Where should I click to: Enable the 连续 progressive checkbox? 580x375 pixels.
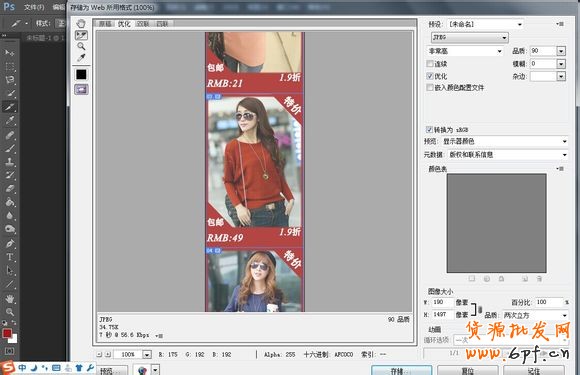pos(430,64)
